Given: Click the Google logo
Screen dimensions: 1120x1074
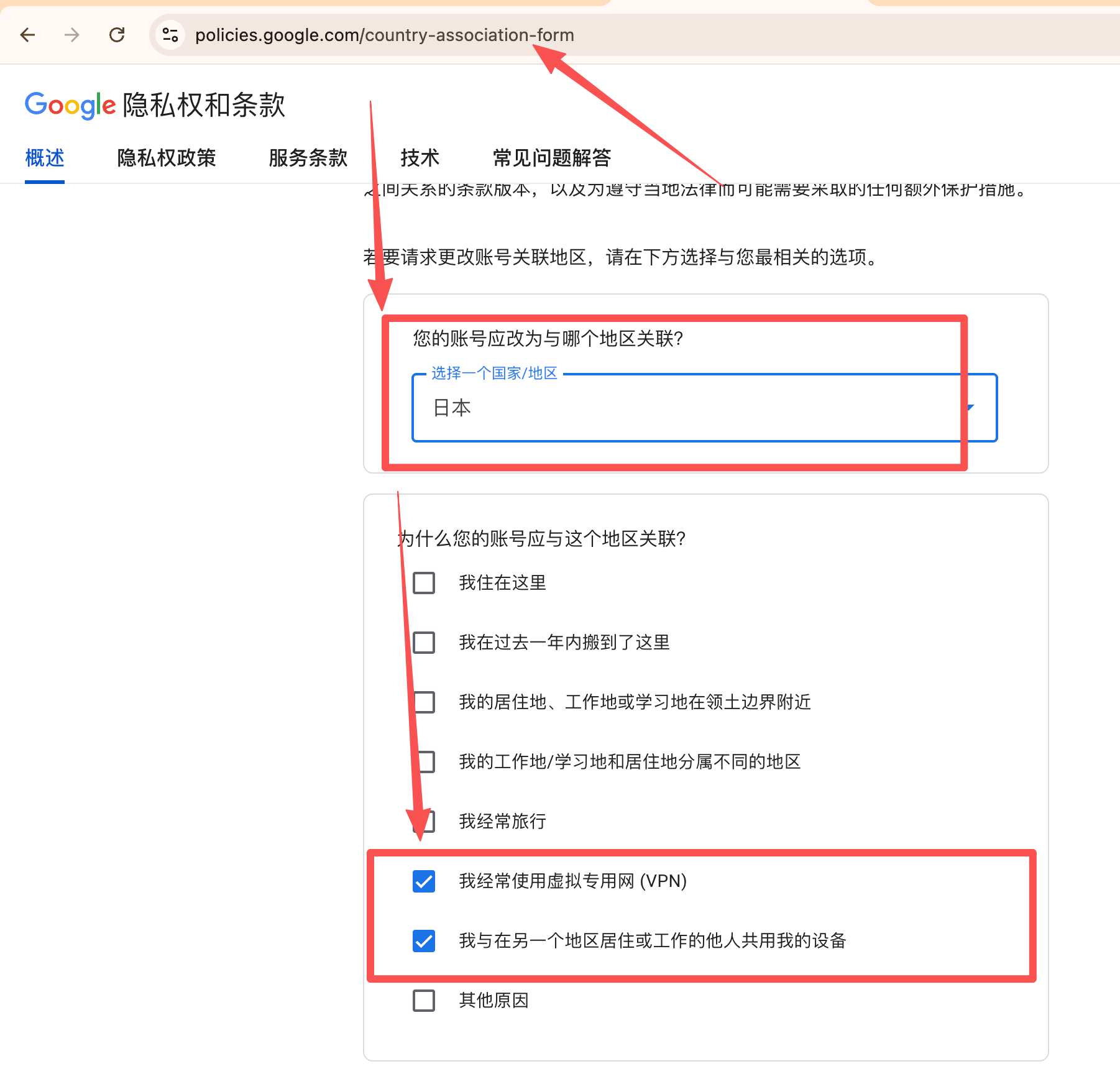Looking at the screenshot, I should pos(70,104).
